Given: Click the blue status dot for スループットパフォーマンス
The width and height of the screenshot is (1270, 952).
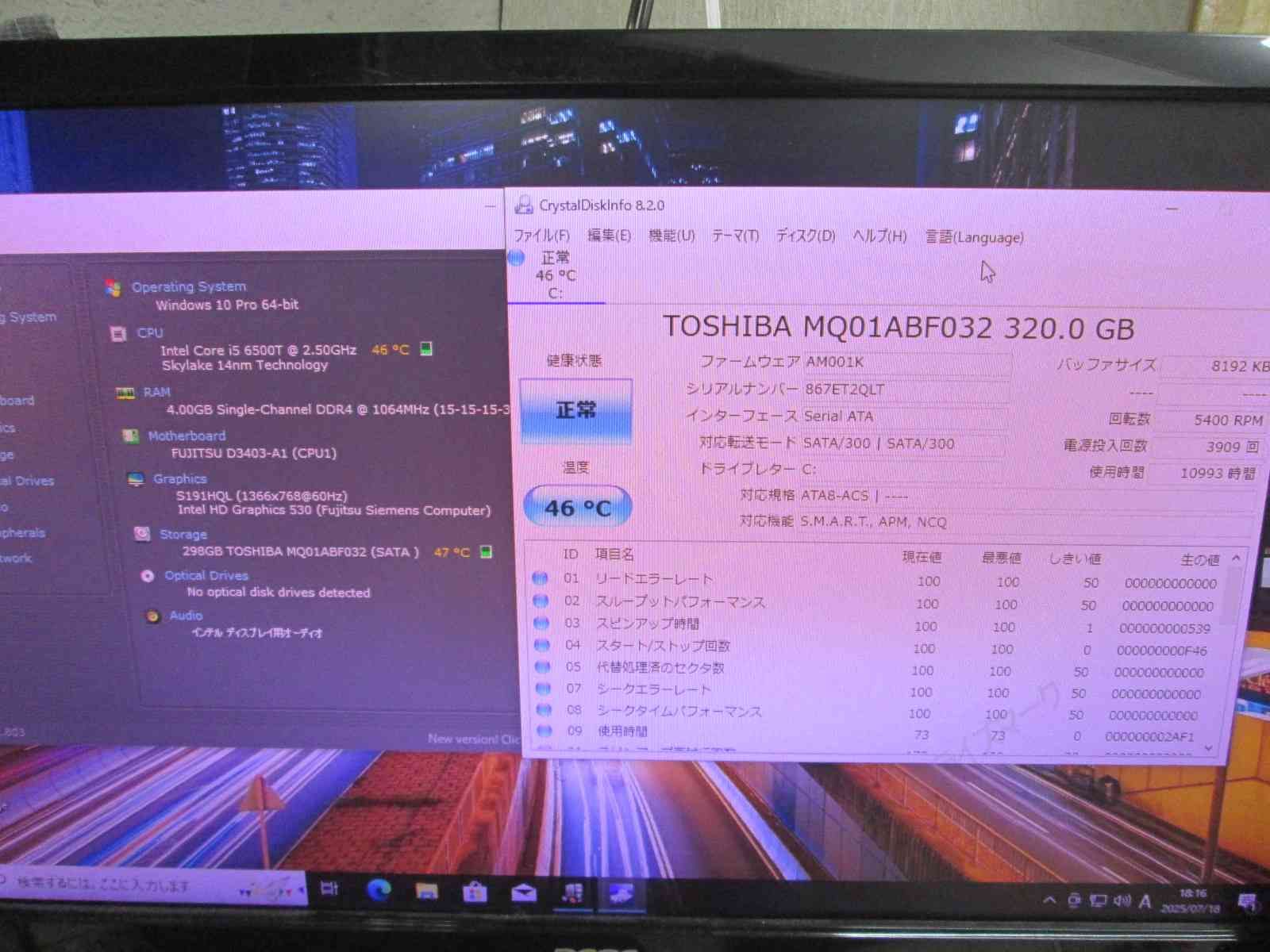Looking at the screenshot, I should 541,601.
